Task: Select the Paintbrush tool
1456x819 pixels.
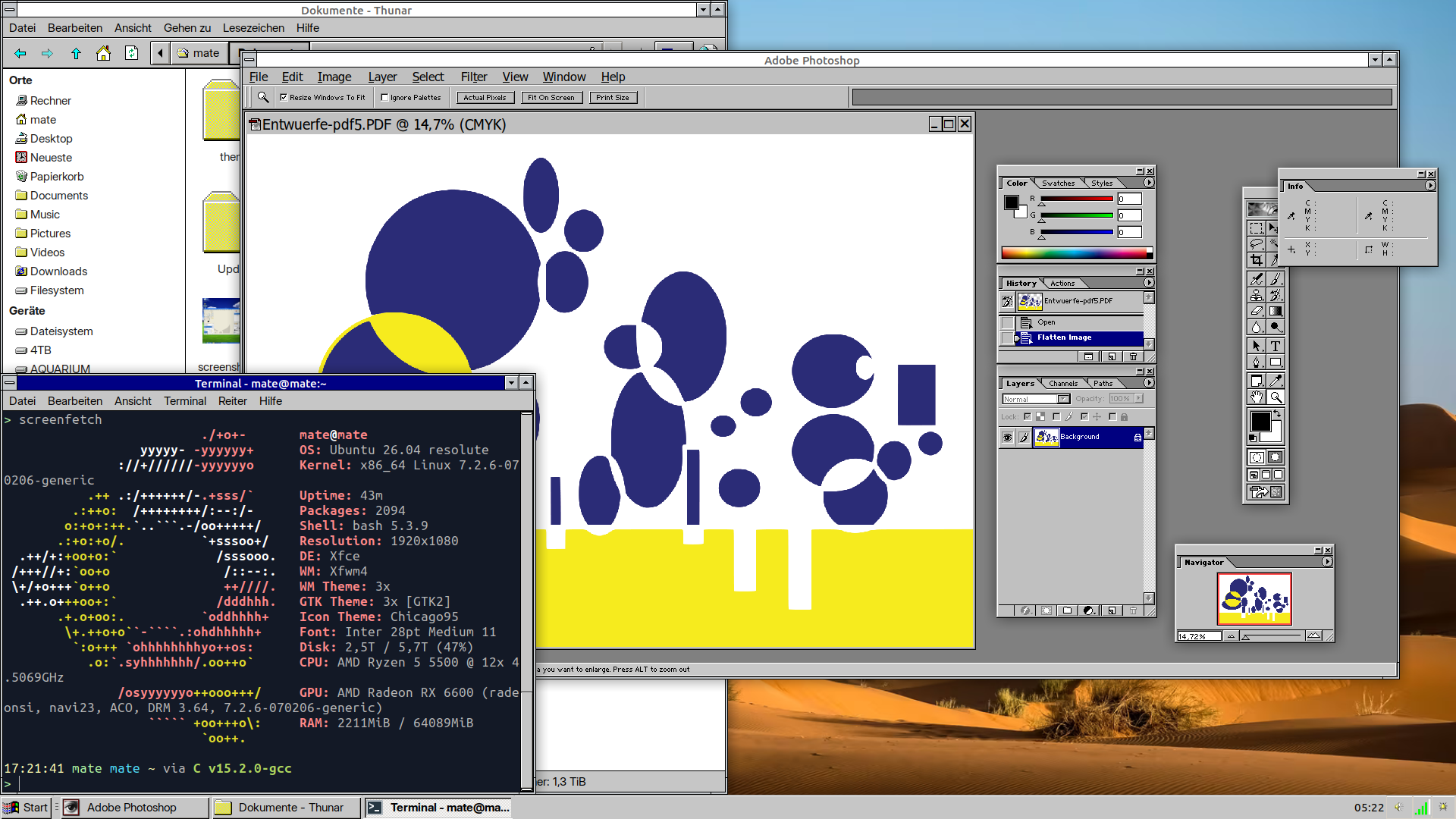Action: [x=1276, y=279]
